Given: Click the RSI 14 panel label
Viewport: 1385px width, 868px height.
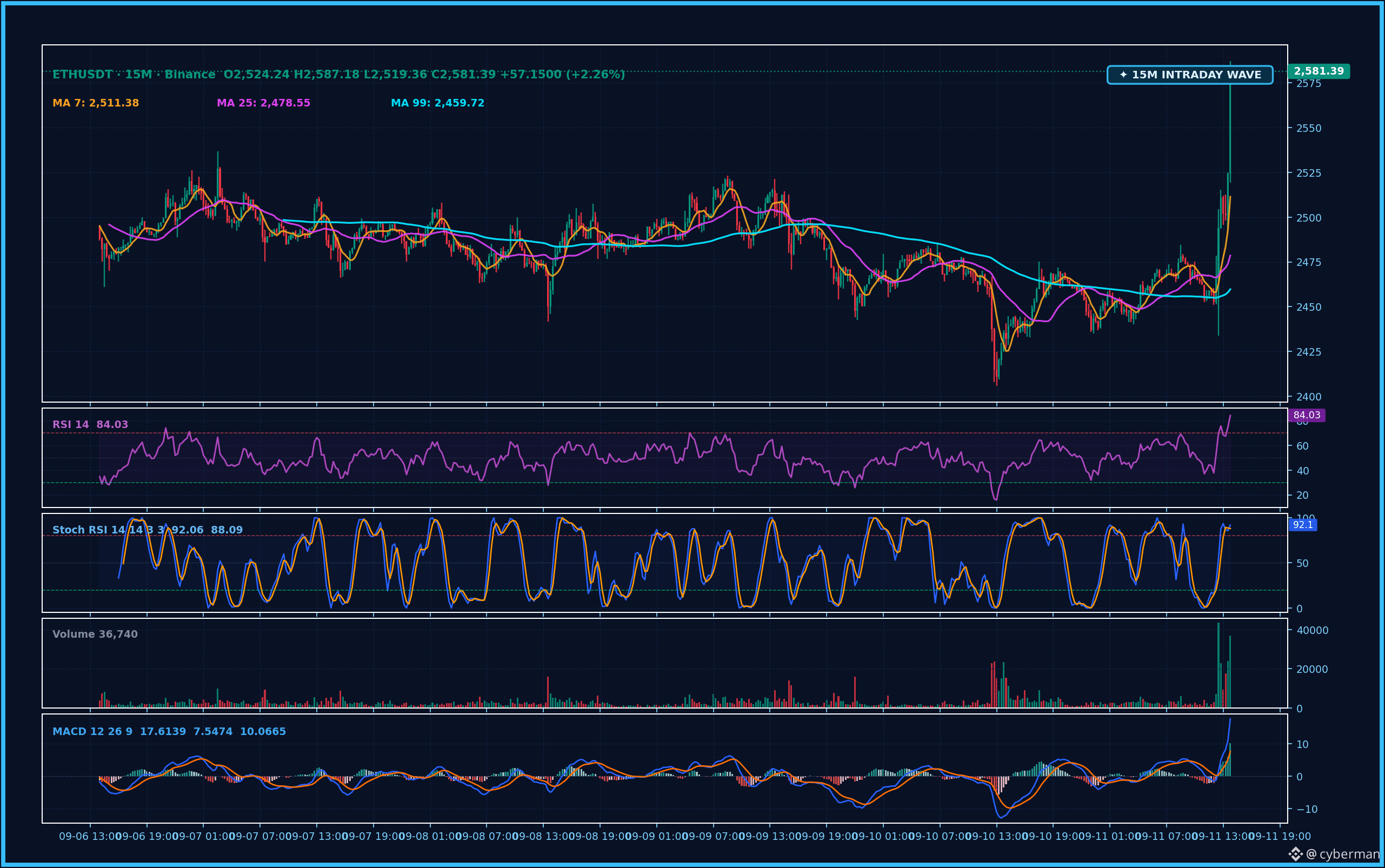Looking at the screenshot, I should [90, 424].
